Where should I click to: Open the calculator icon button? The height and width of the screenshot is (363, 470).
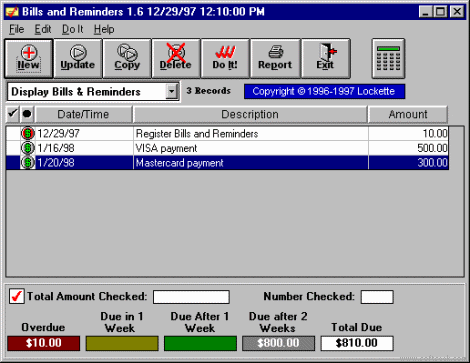click(x=388, y=58)
